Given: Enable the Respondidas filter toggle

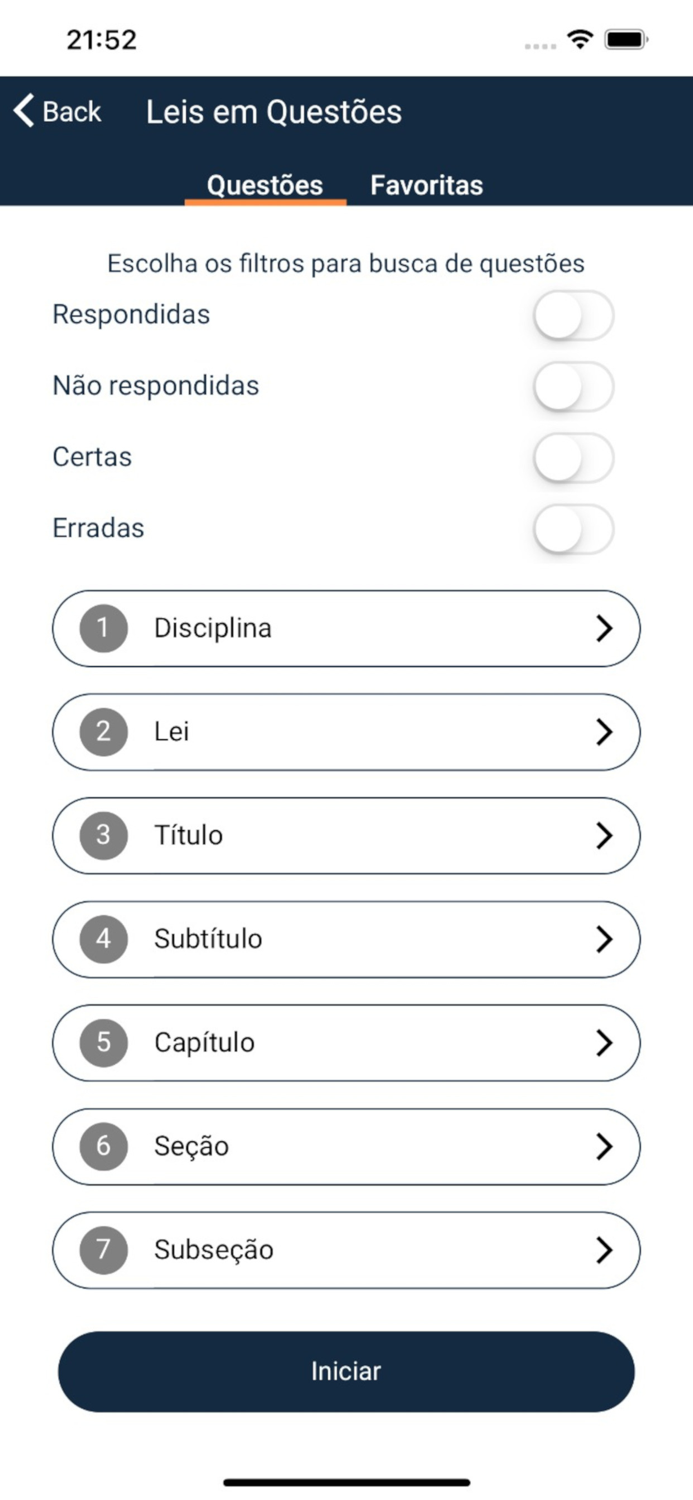Looking at the screenshot, I should click(573, 314).
